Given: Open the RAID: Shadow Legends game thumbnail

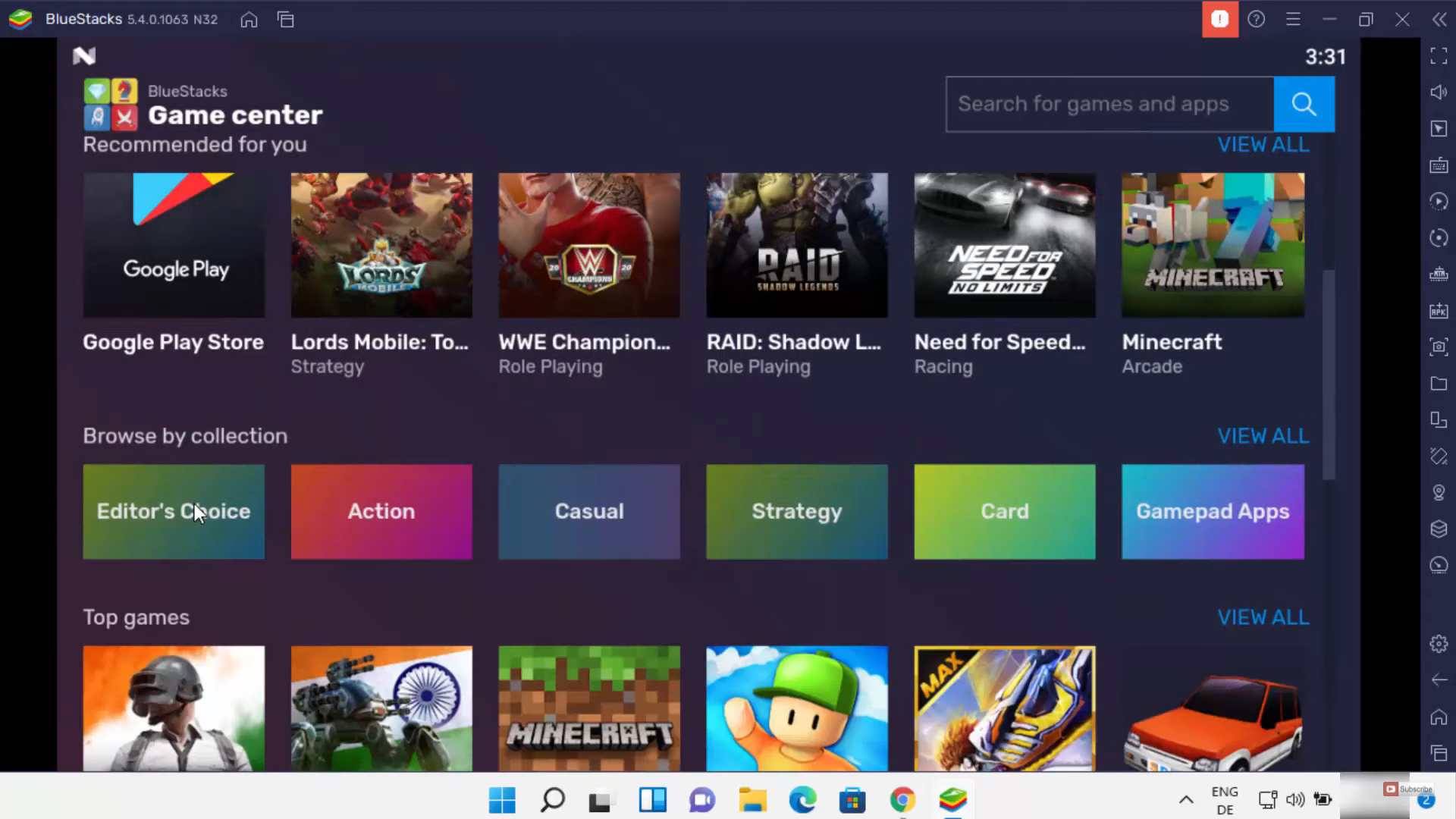Looking at the screenshot, I should pyautogui.click(x=796, y=245).
